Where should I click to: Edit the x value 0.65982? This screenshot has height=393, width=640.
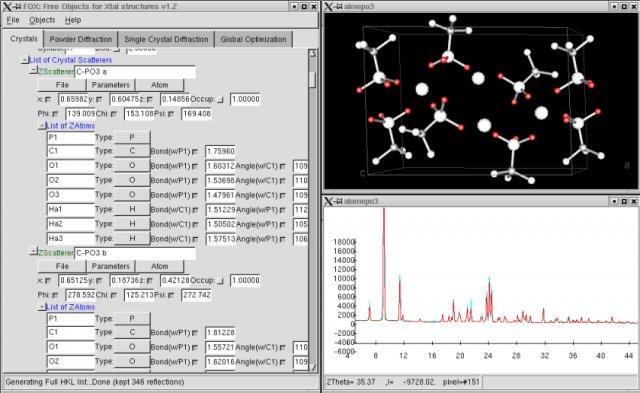[73, 99]
